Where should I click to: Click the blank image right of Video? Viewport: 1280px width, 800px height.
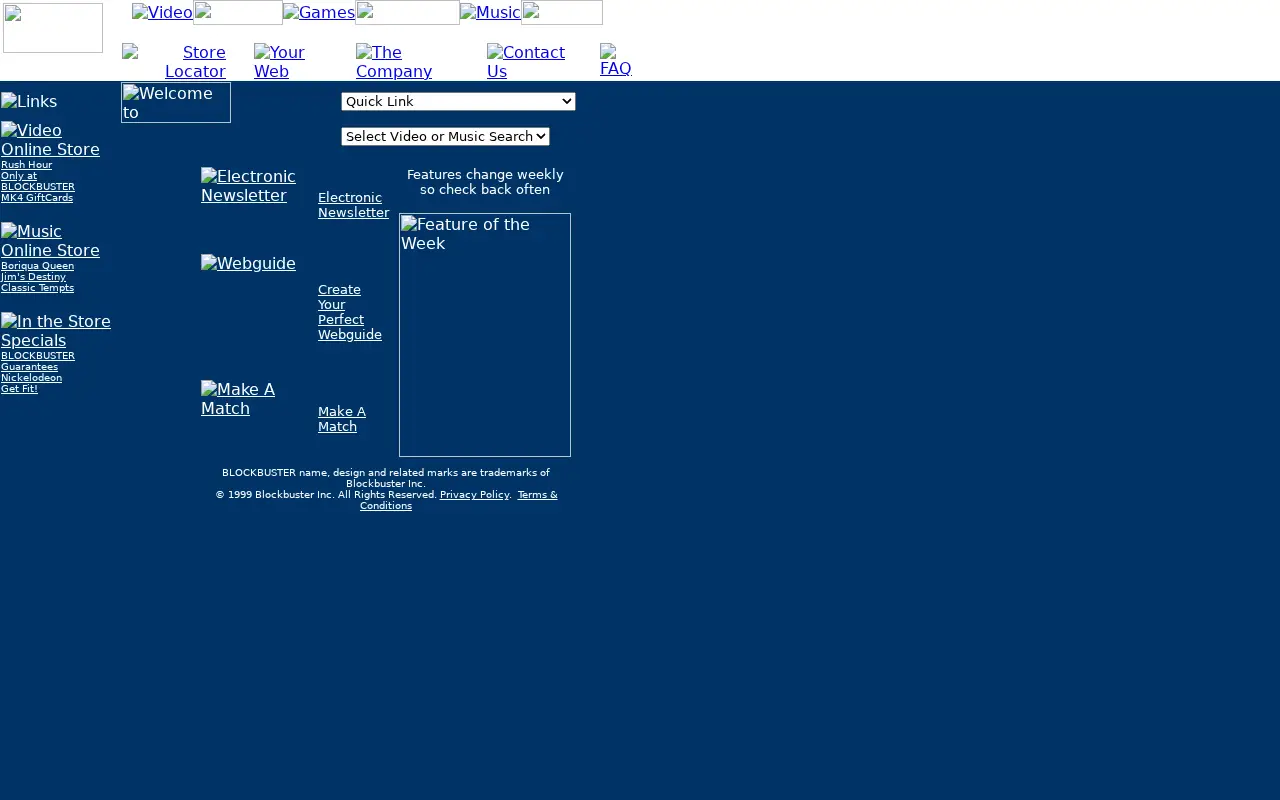[238, 12]
